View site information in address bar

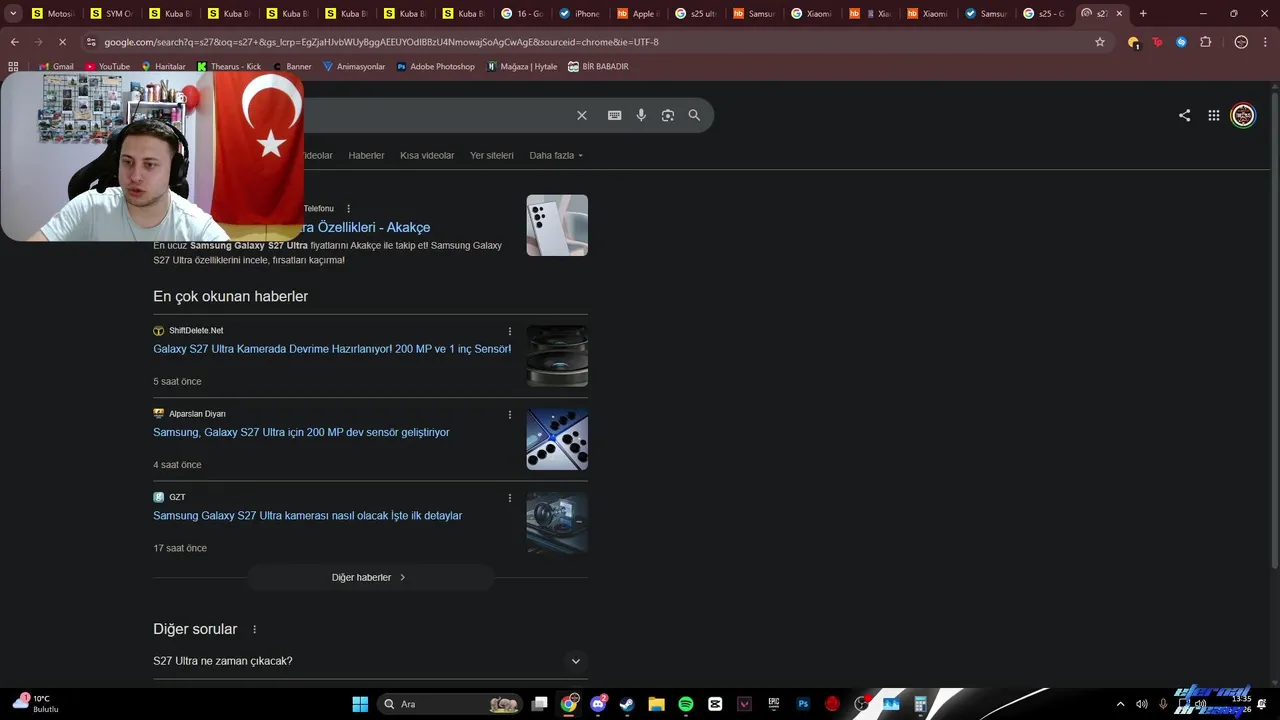[x=91, y=42]
